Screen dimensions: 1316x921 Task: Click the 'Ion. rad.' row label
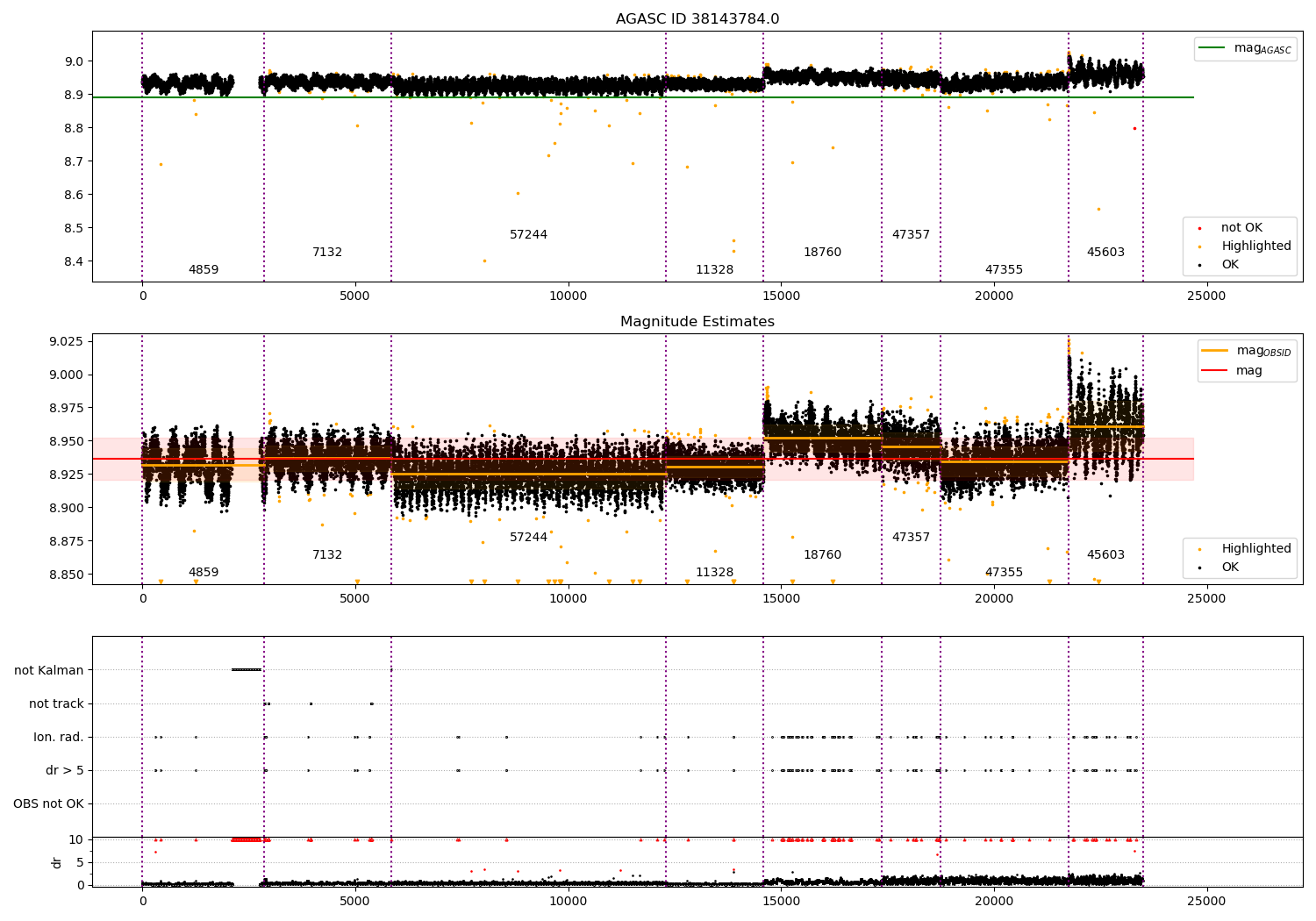59,737
